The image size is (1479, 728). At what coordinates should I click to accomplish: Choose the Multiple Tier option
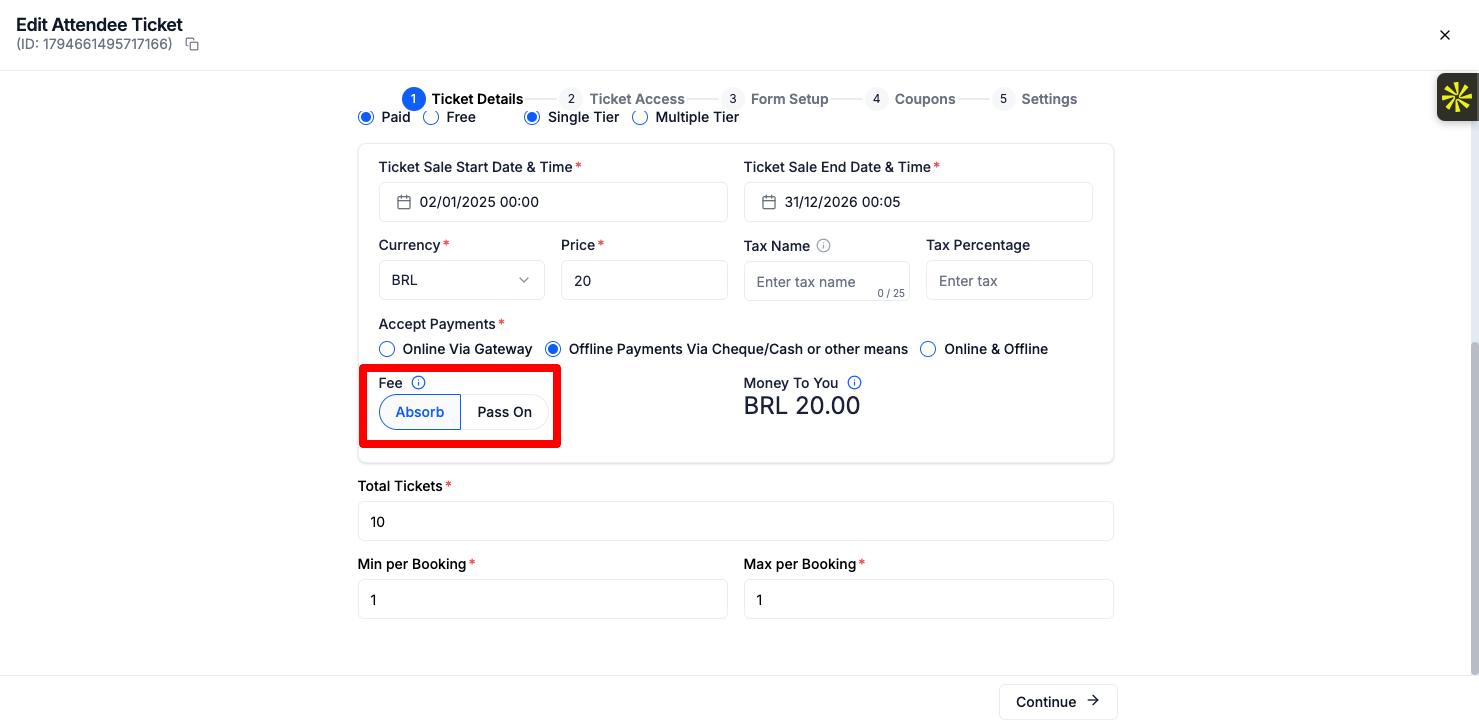click(640, 117)
